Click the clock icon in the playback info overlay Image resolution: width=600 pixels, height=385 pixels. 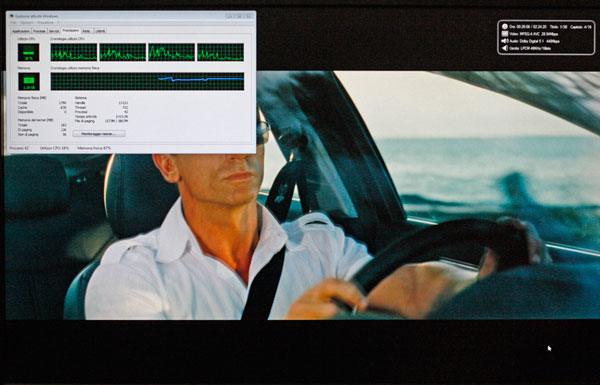tap(505, 27)
